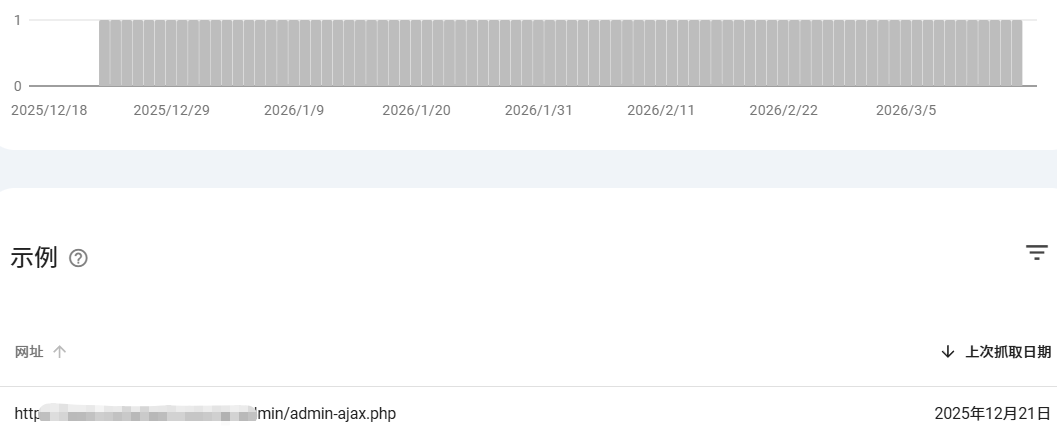Click the 2026/2/22 axis date label

(x=783, y=110)
